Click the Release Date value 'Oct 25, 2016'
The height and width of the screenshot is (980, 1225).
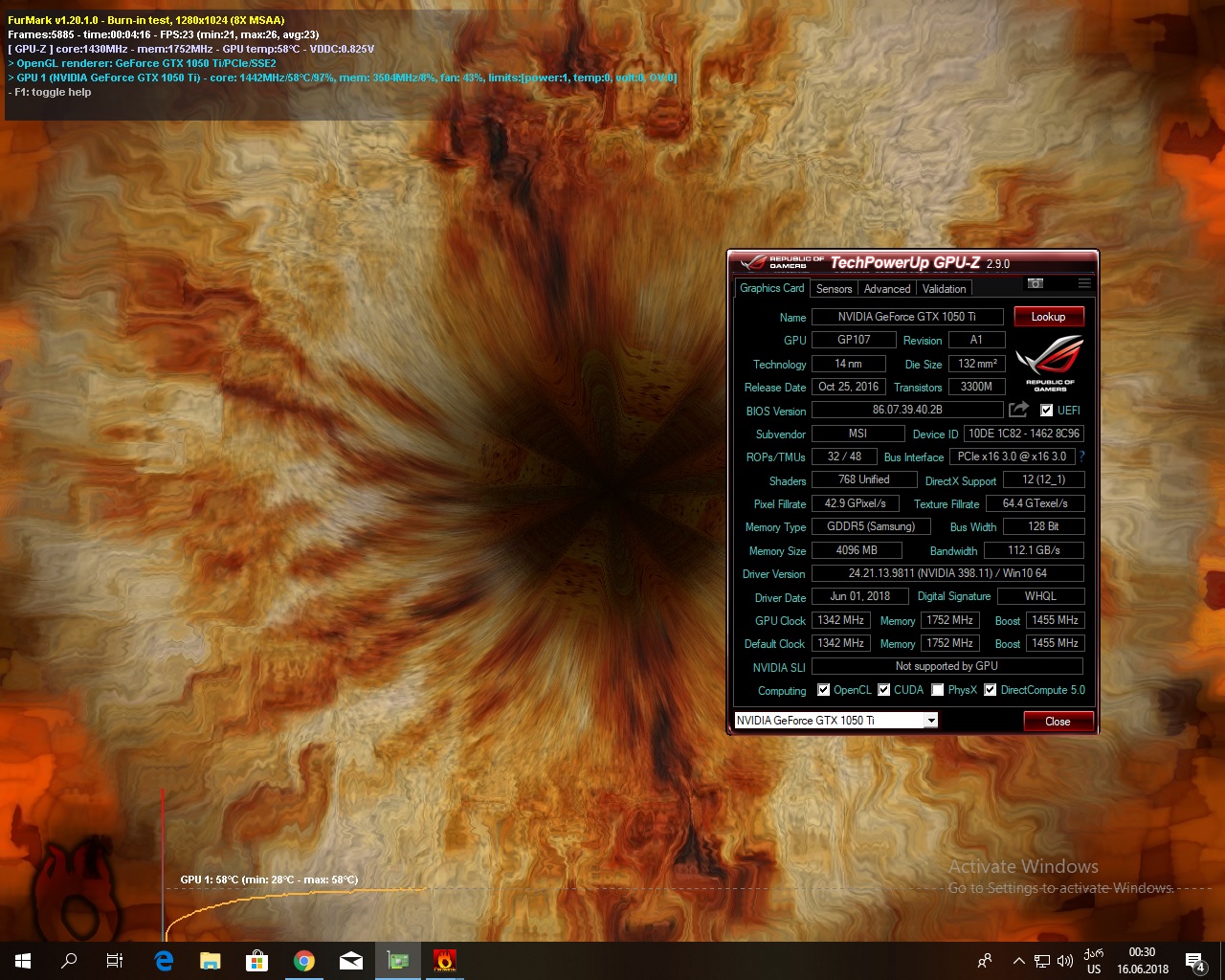pyautogui.click(x=848, y=387)
